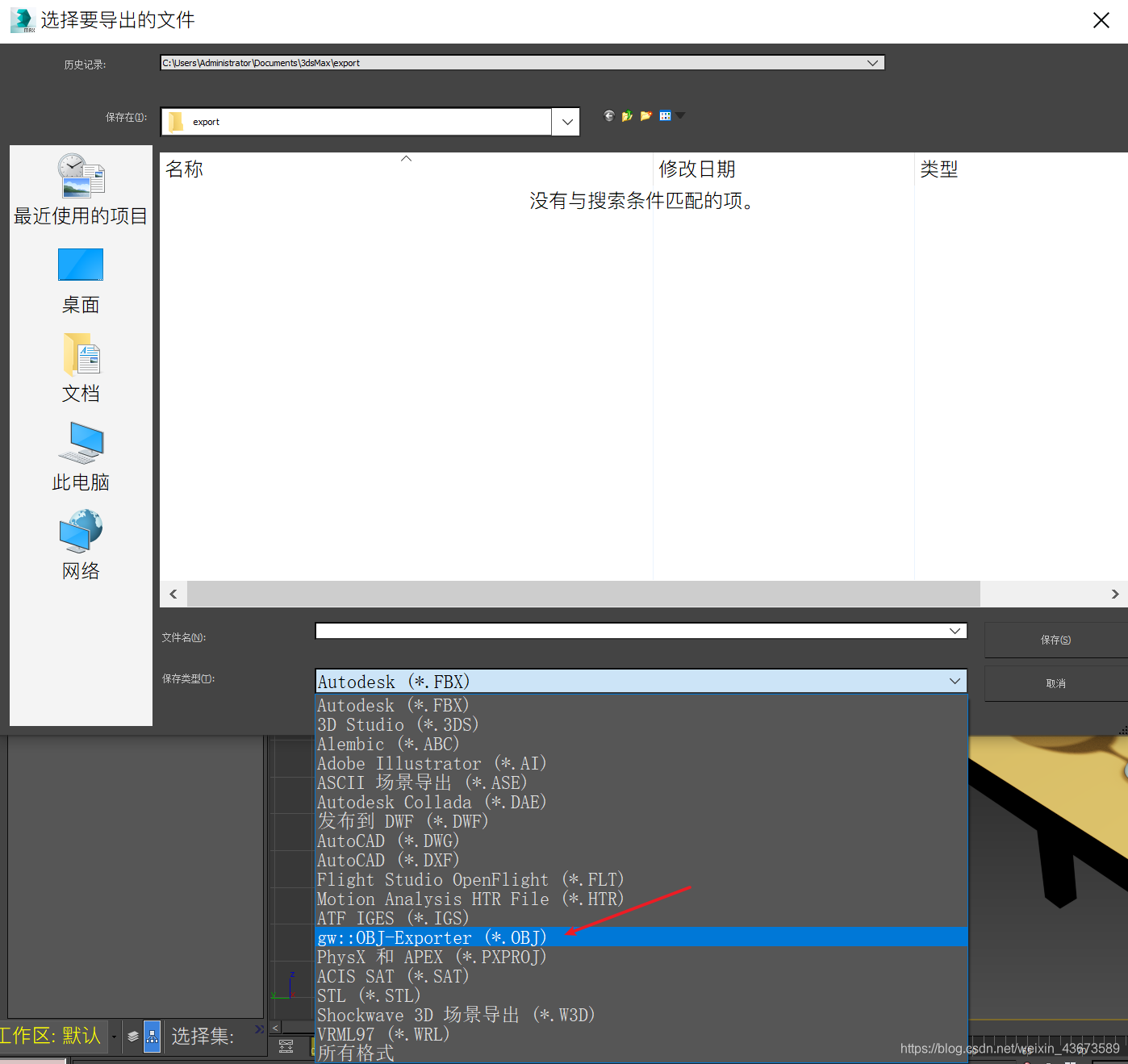
Task: Click the 取消 cancel button
Action: (1055, 683)
